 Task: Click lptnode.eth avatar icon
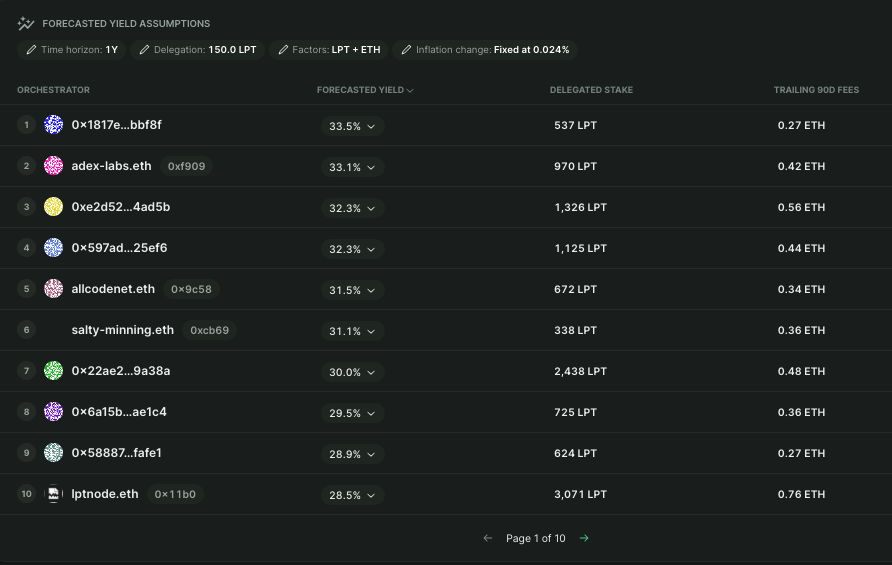pyautogui.click(x=53, y=494)
